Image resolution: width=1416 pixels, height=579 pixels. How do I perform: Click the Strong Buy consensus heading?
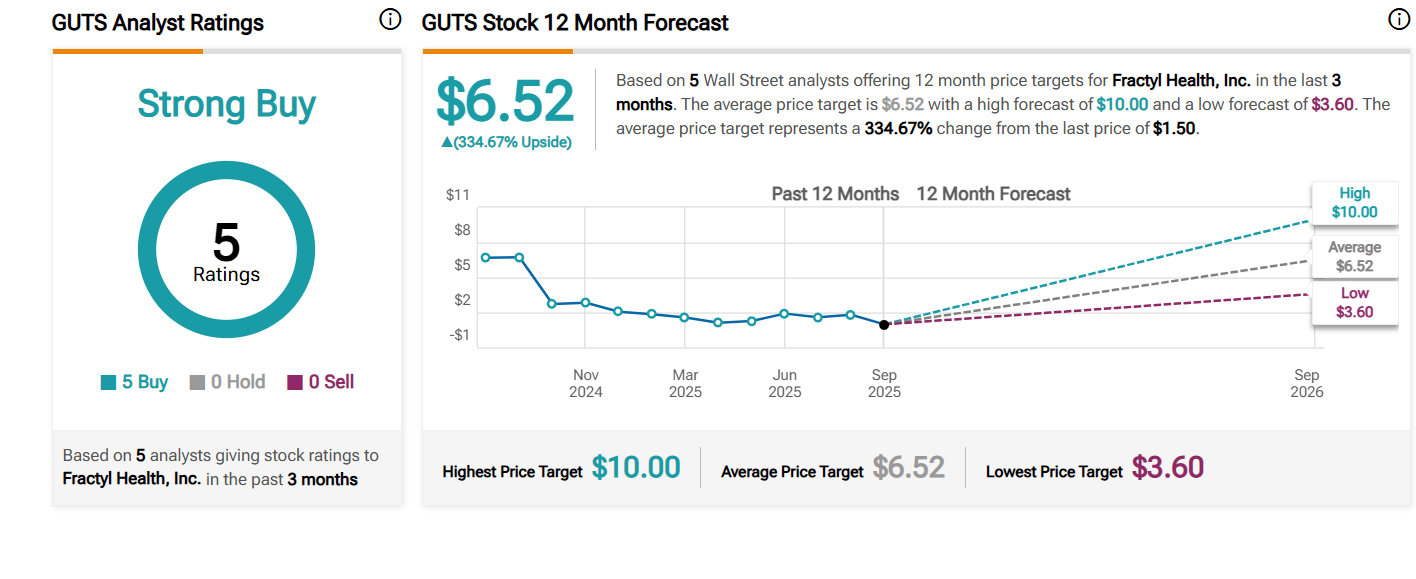(226, 104)
